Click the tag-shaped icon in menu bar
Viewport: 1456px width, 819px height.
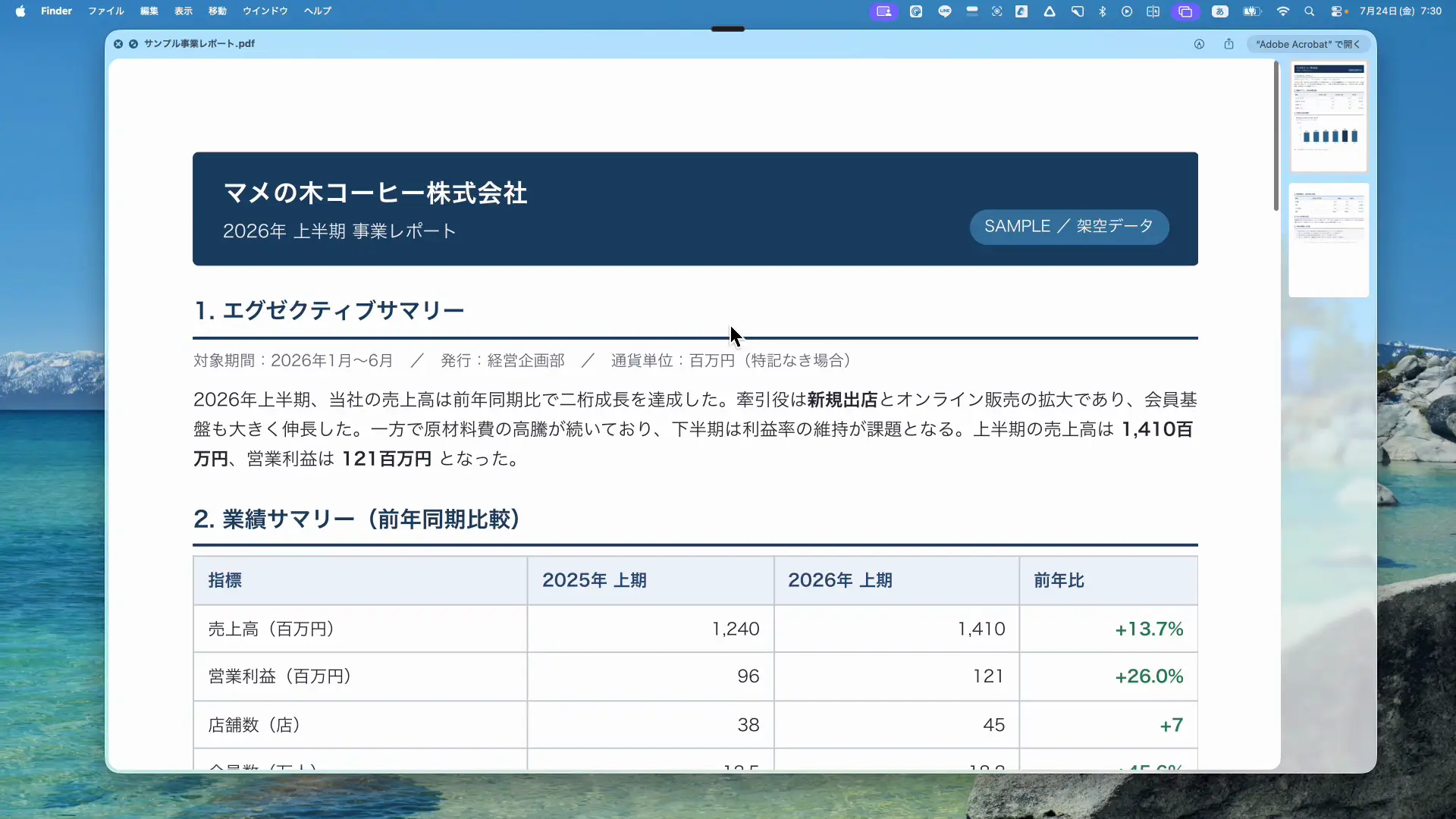tap(1077, 11)
